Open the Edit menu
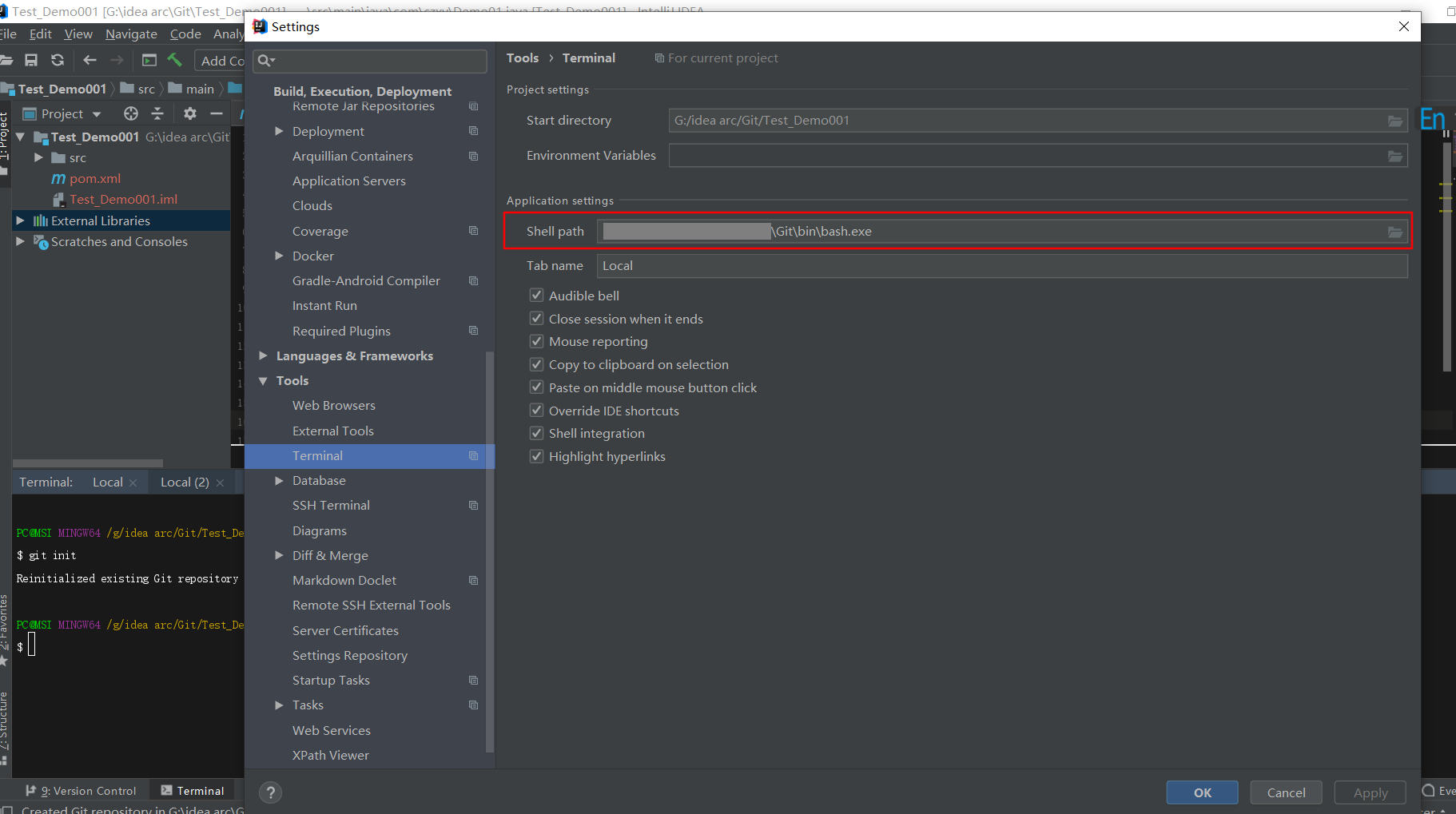Viewport: 1456px width, 814px height. [40, 34]
